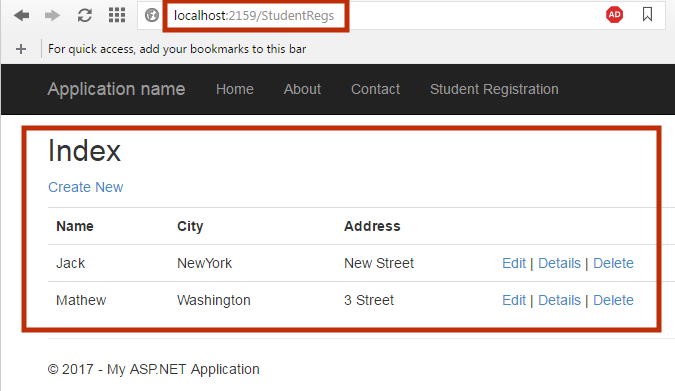
Task: Open the Student Registration nav item
Action: click(x=494, y=89)
